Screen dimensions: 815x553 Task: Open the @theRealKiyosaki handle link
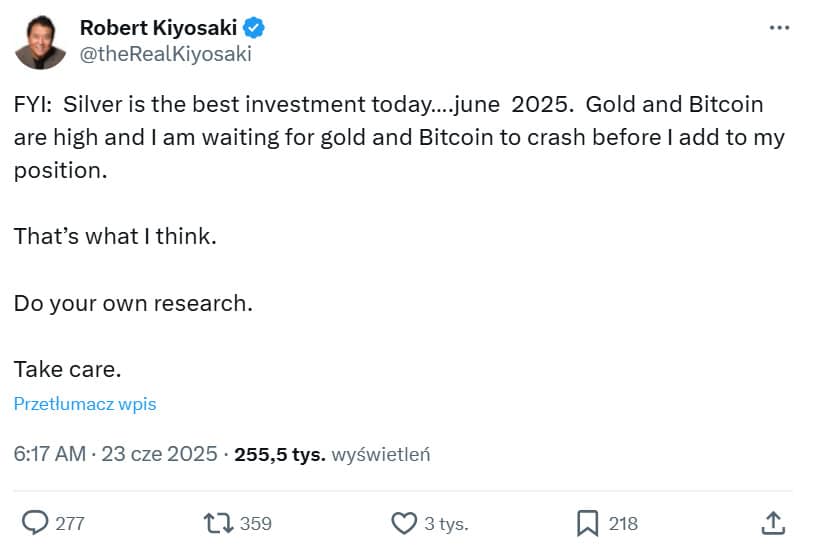(x=165, y=54)
